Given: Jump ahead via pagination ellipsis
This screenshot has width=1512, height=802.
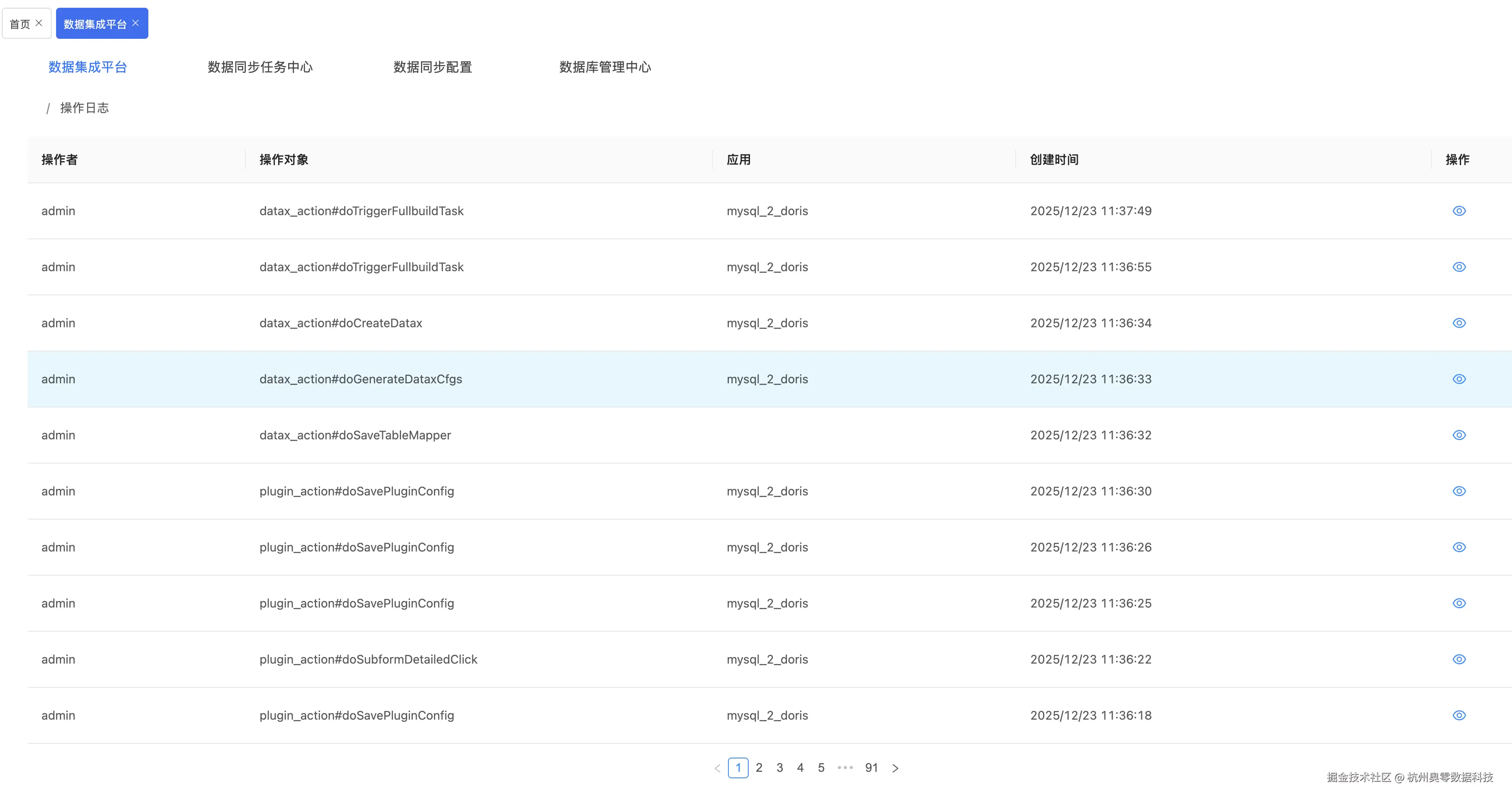Looking at the screenshot, I should 845,768.
